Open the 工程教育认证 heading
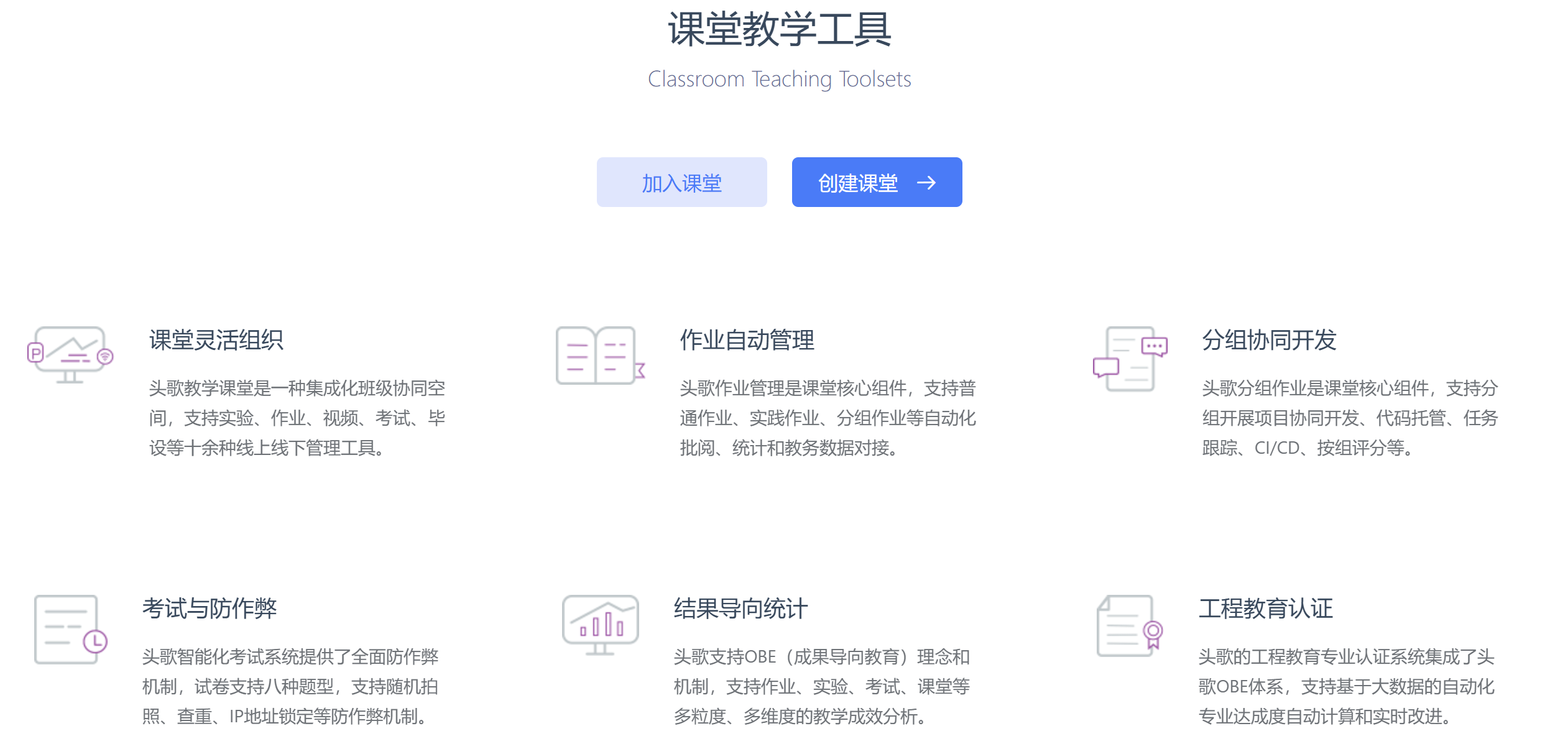 pos(1265,609)
